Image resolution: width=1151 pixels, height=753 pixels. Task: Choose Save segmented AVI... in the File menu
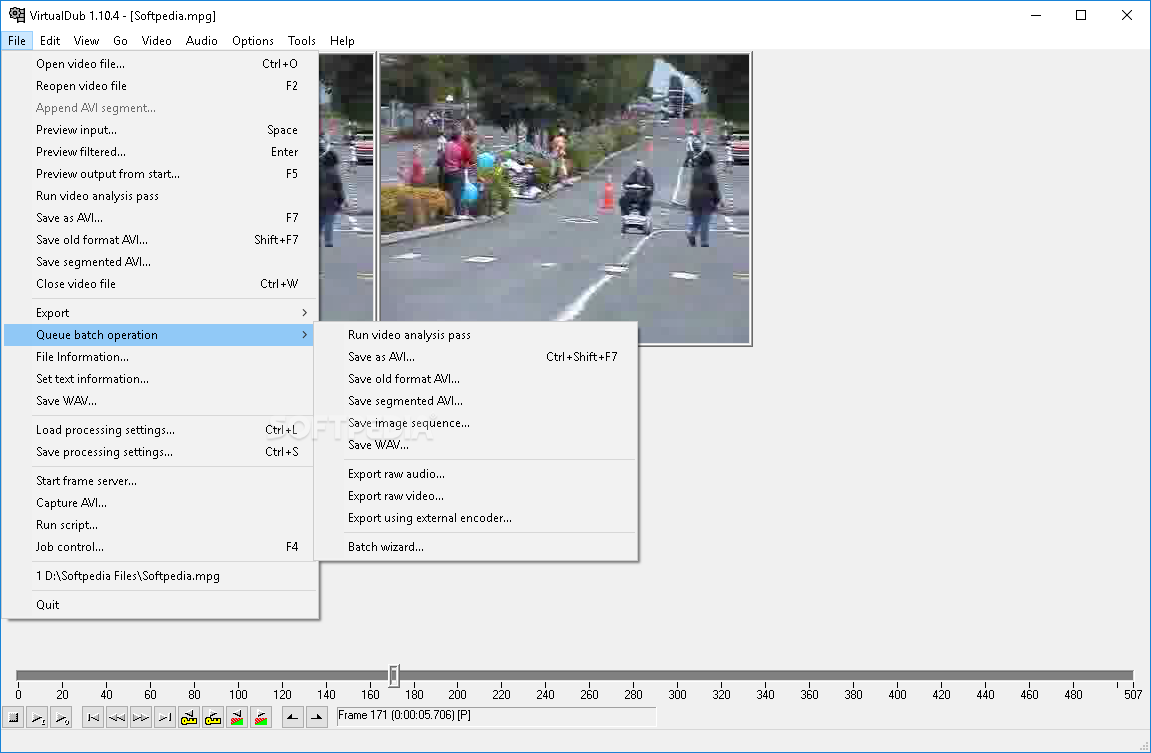[x=161, y=262]
